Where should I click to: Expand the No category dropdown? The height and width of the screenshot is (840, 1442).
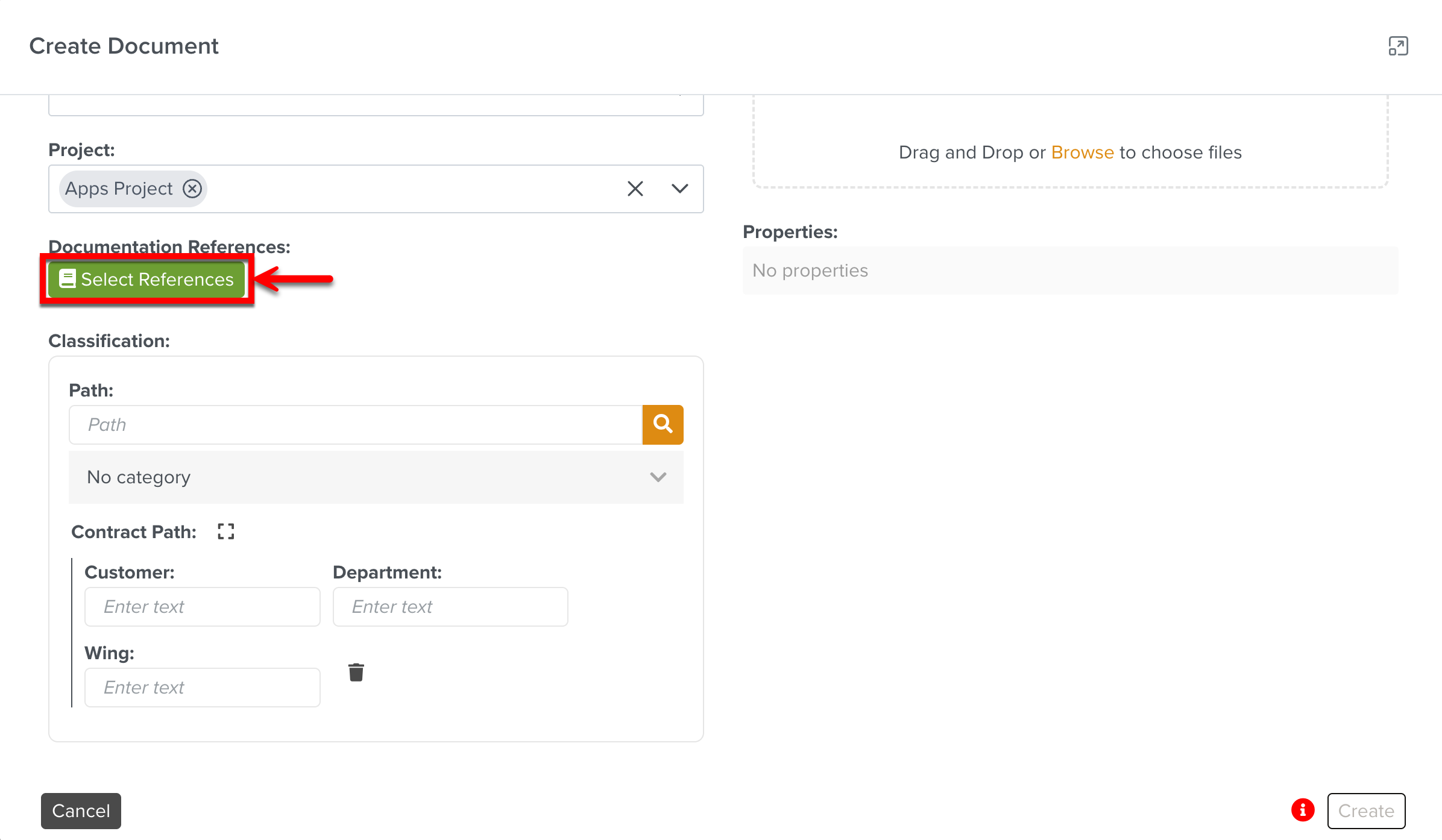pos(376,477)
